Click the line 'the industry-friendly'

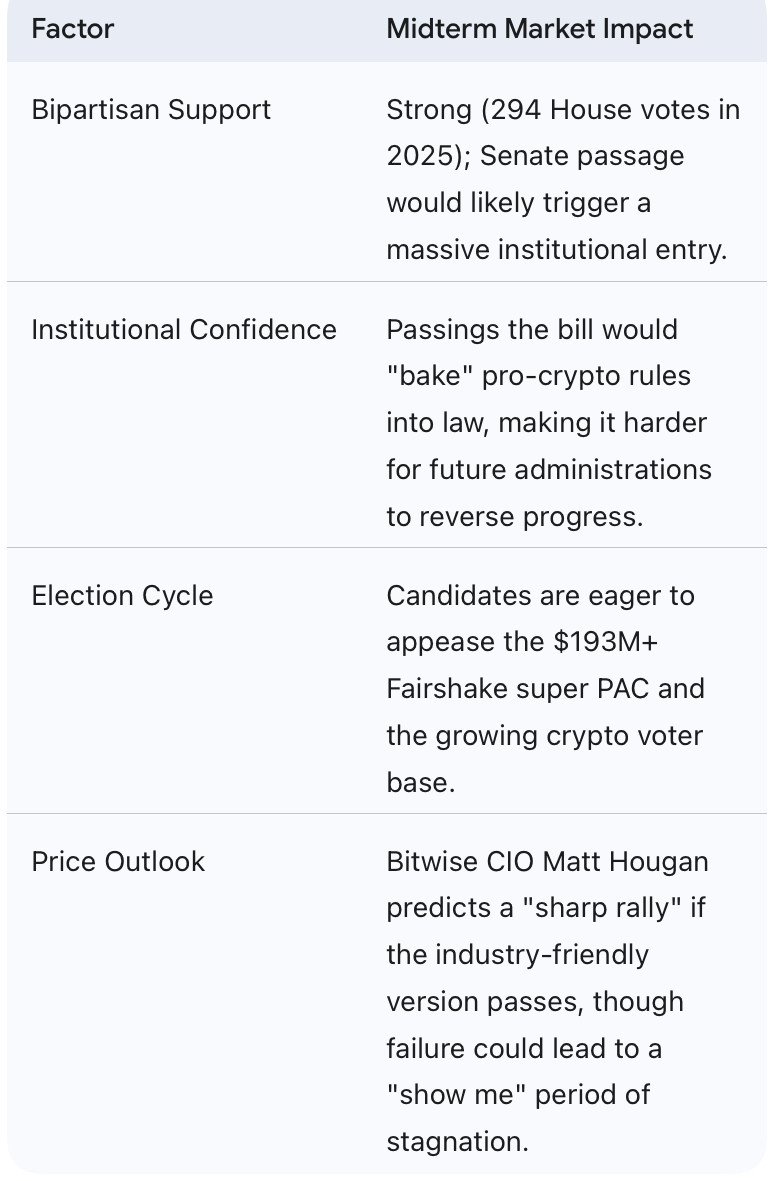click(x=518, y=955)
